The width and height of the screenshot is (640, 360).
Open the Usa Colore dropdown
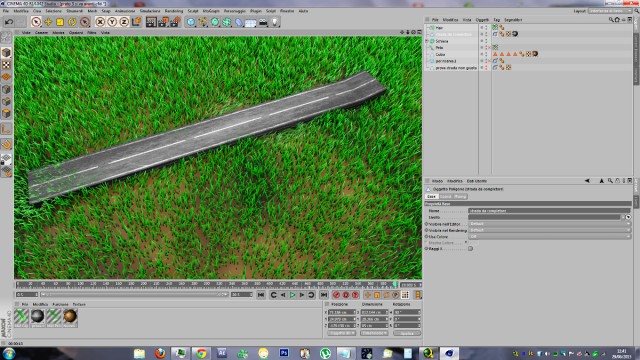click(549, 236)
